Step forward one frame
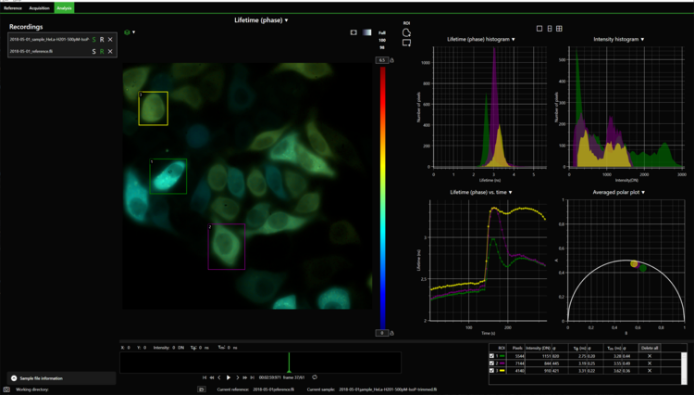The image size is (694, 395). (x=238, y=378)
